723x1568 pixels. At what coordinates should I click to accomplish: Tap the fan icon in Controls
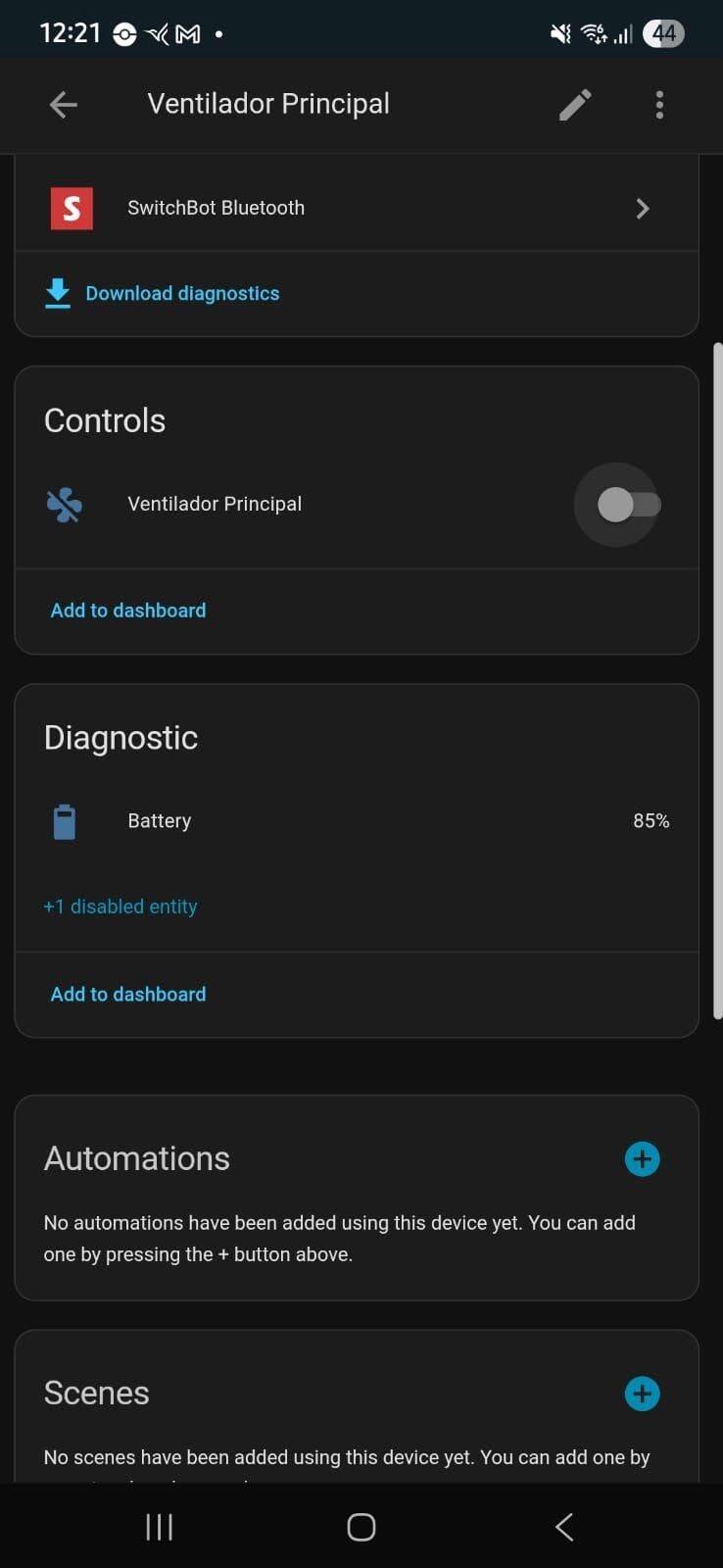[65, 505]
